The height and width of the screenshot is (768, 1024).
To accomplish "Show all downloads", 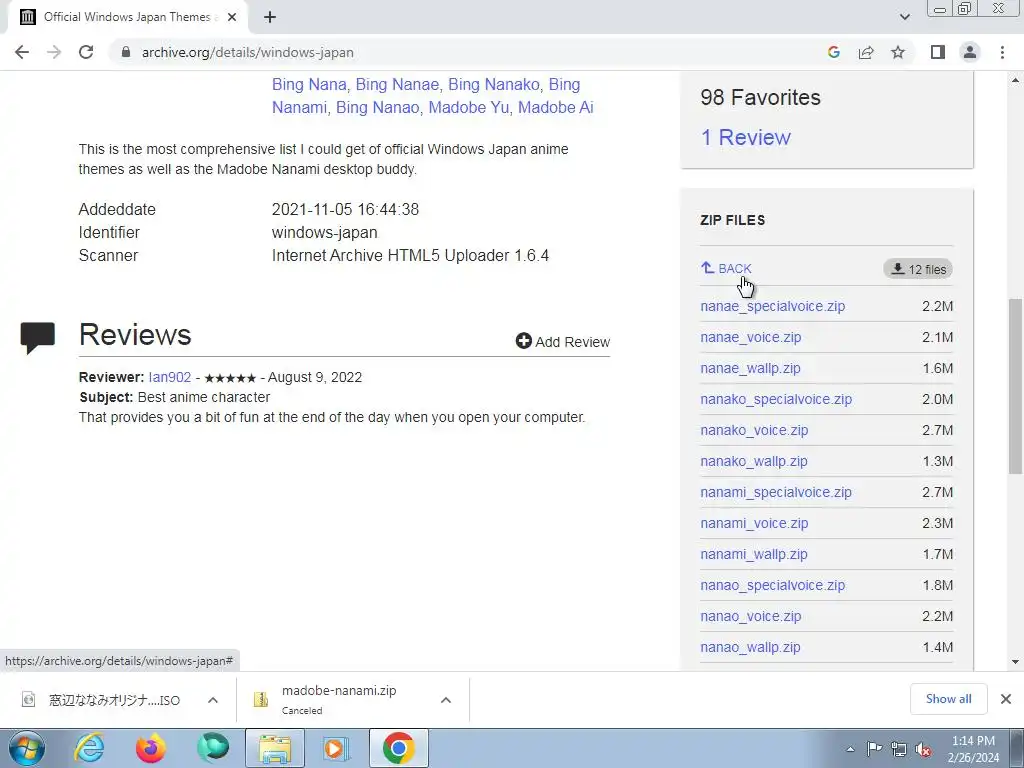I will 948,699.
